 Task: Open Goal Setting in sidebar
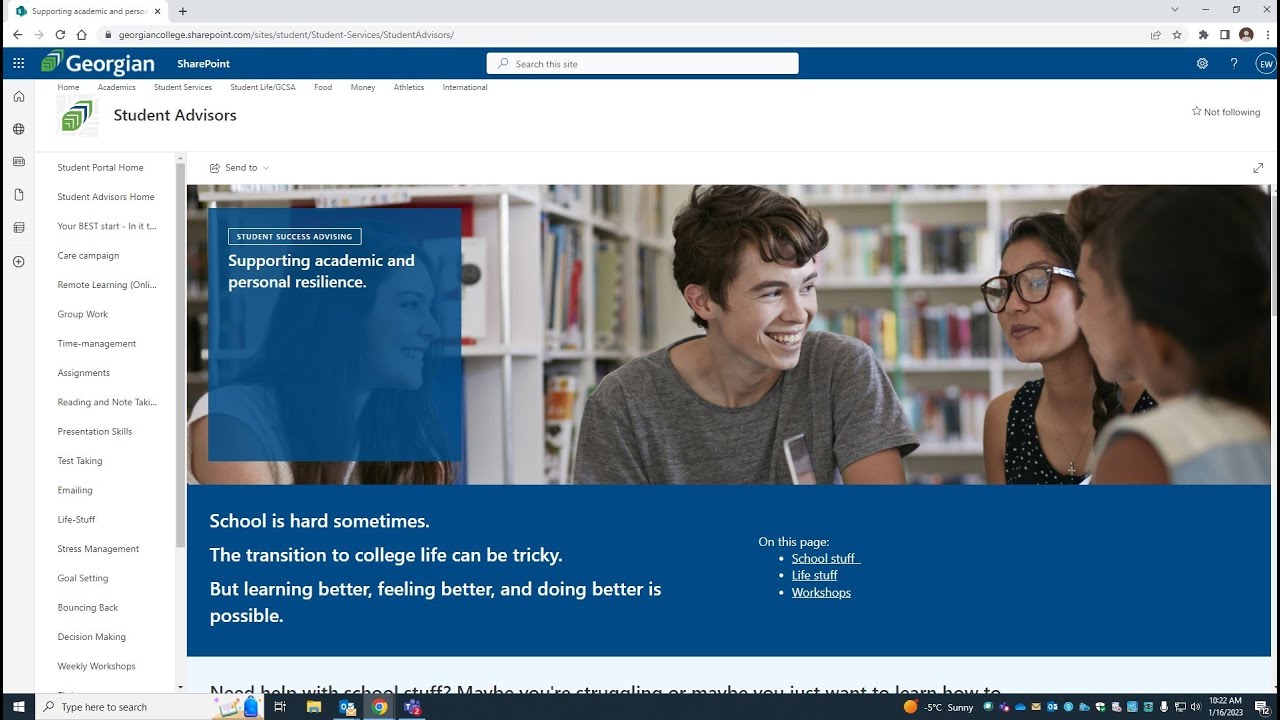(83, 578)
